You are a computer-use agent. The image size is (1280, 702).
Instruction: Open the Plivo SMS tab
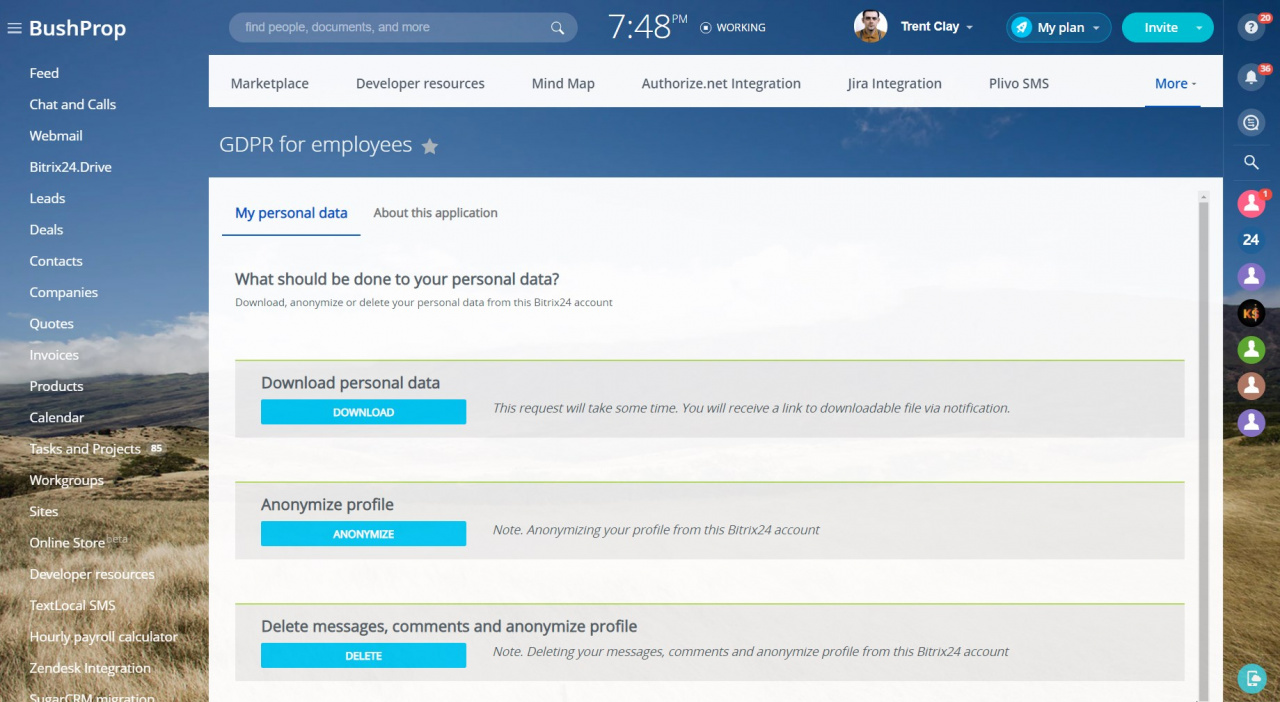click(1019, 84)
